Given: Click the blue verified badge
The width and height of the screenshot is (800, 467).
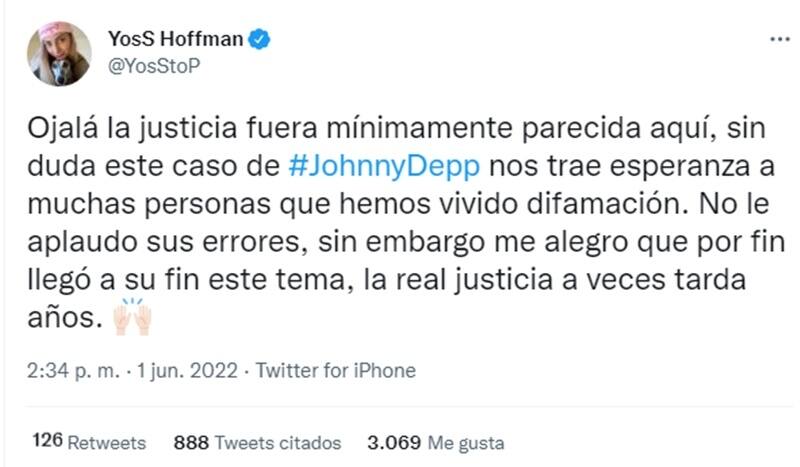Looking at the screenshot, I should tap(261, 40).
